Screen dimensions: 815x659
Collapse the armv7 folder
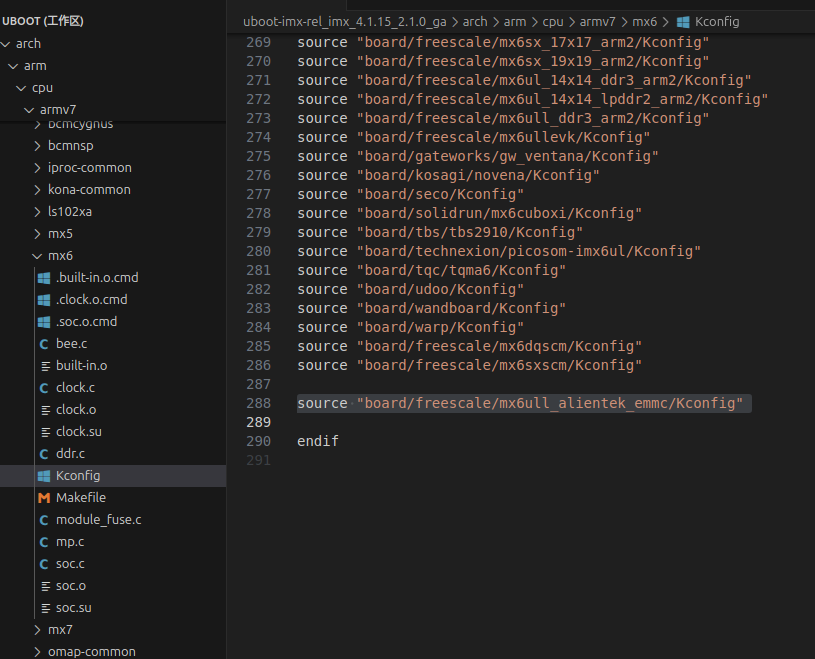pos(29,110)
